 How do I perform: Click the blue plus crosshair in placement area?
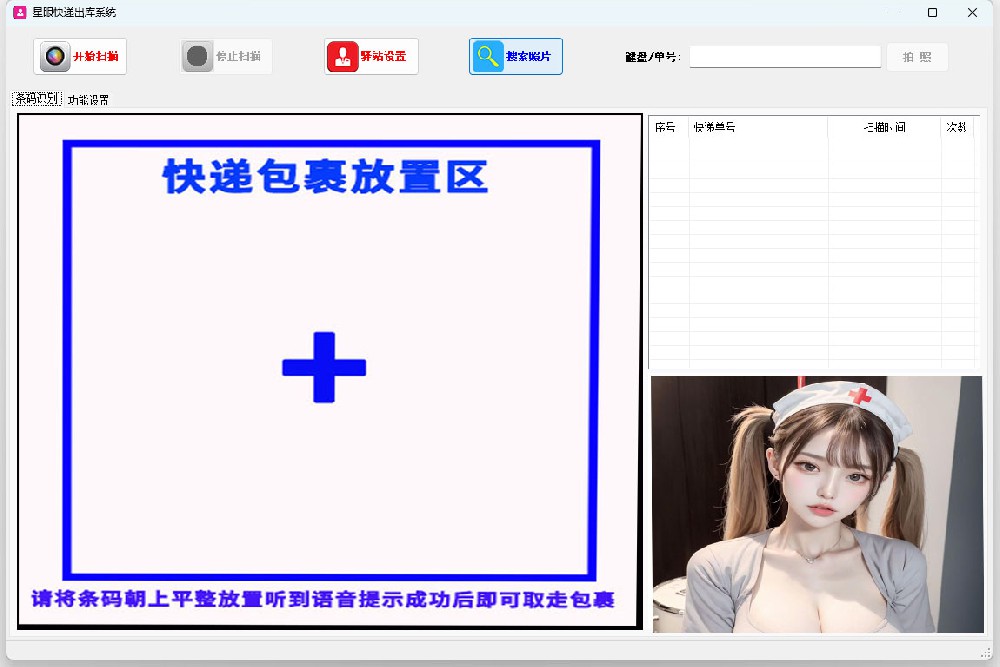[x=324, y=368]
